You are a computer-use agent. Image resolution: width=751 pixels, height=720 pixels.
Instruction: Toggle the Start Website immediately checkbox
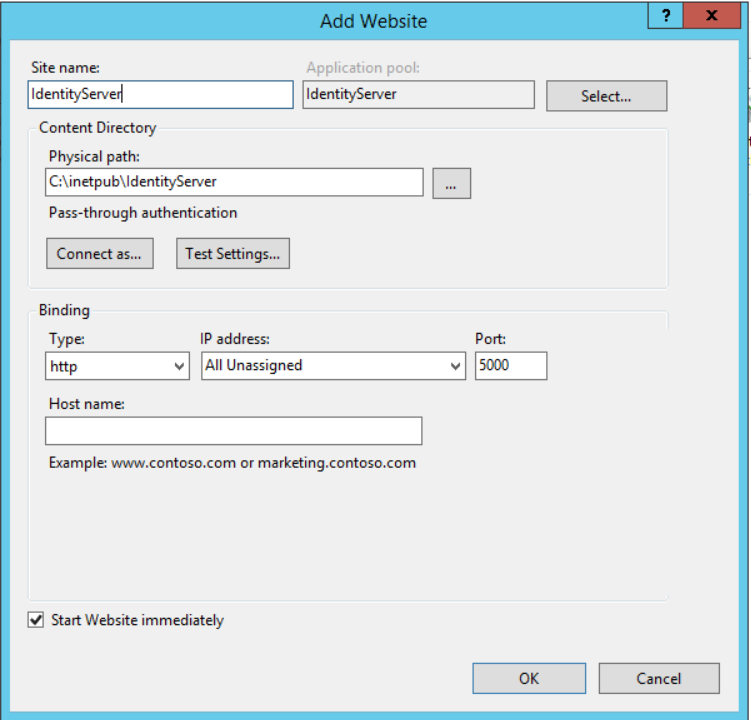pos(37,620)
